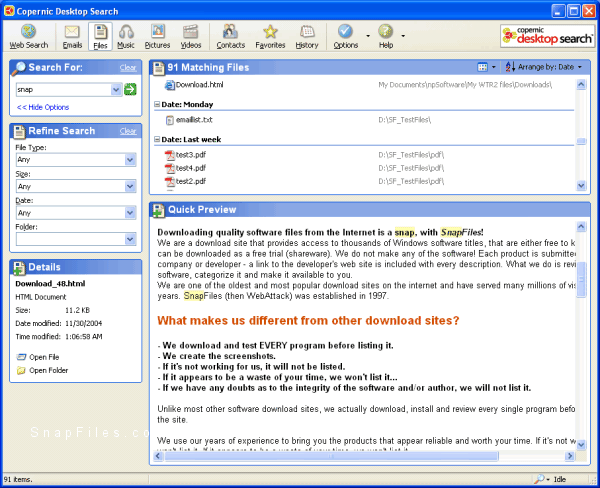Click the Details panel icon
This screenshot has height=488, width=600.
pyautogui.click(x=19, y=268)
